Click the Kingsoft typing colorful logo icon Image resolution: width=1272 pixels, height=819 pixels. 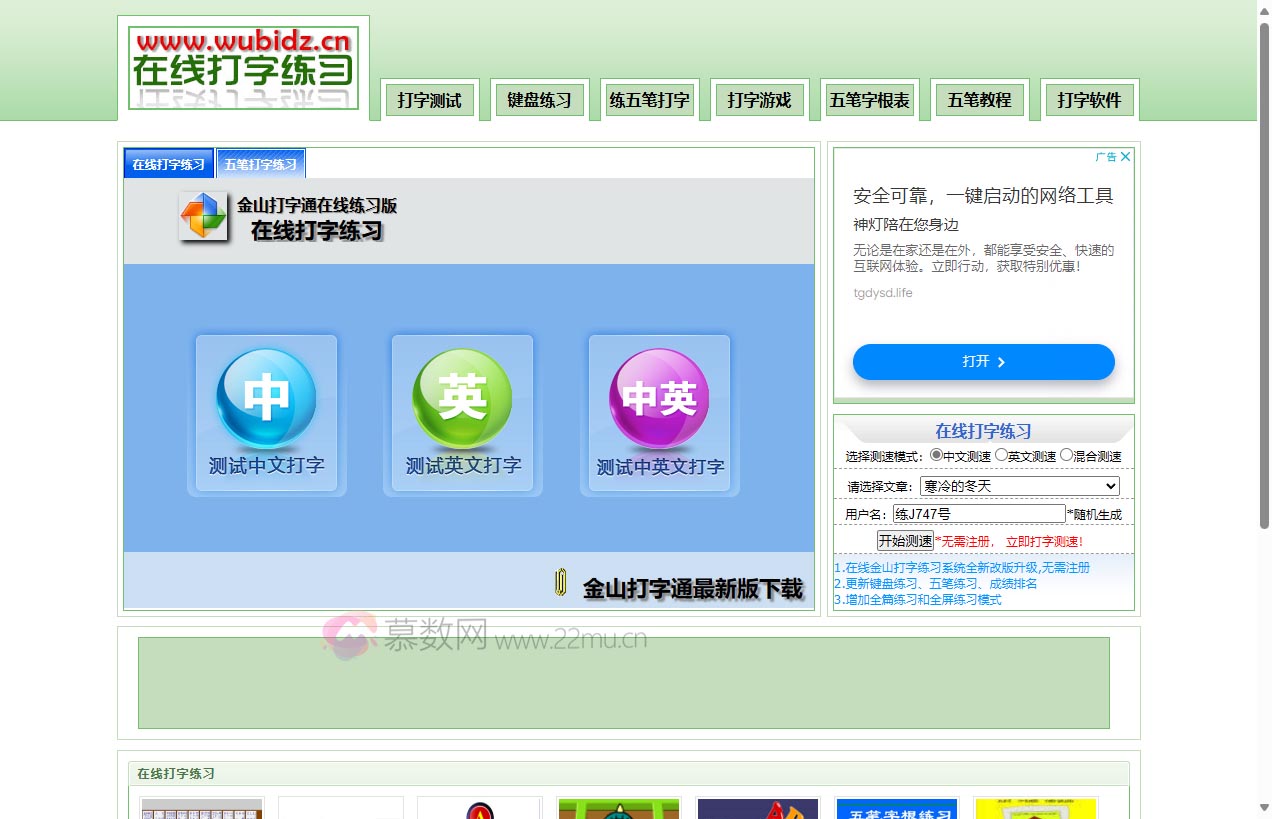pos(203,216)
